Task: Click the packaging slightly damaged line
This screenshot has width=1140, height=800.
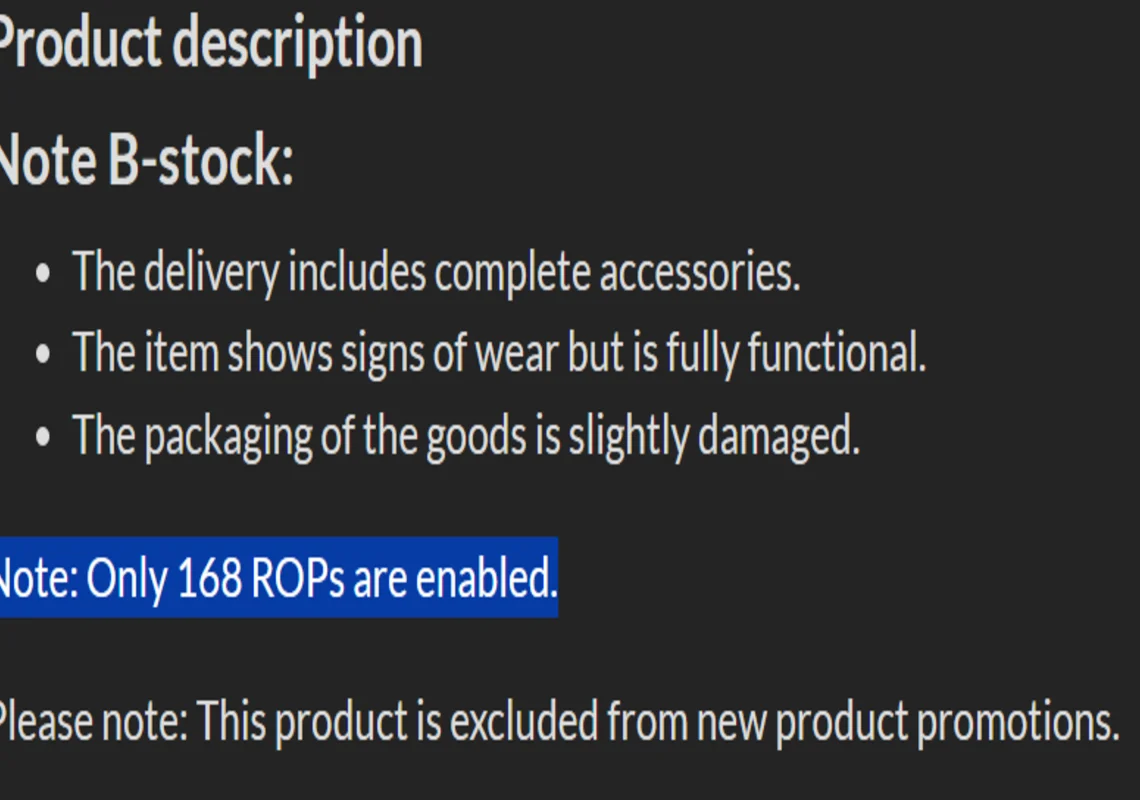Action: click(x=466, y=436)
